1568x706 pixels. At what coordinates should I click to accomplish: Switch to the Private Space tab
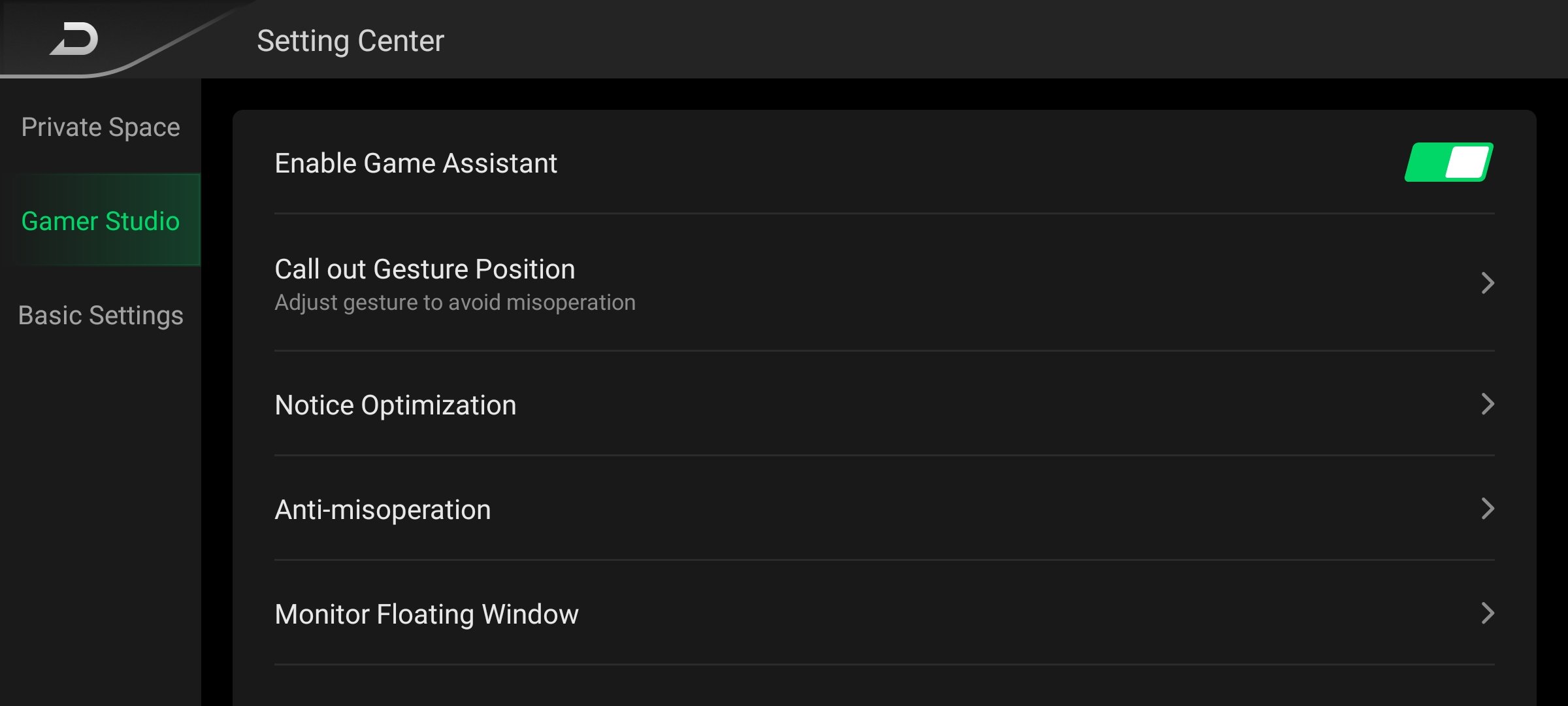click(101, 127)
